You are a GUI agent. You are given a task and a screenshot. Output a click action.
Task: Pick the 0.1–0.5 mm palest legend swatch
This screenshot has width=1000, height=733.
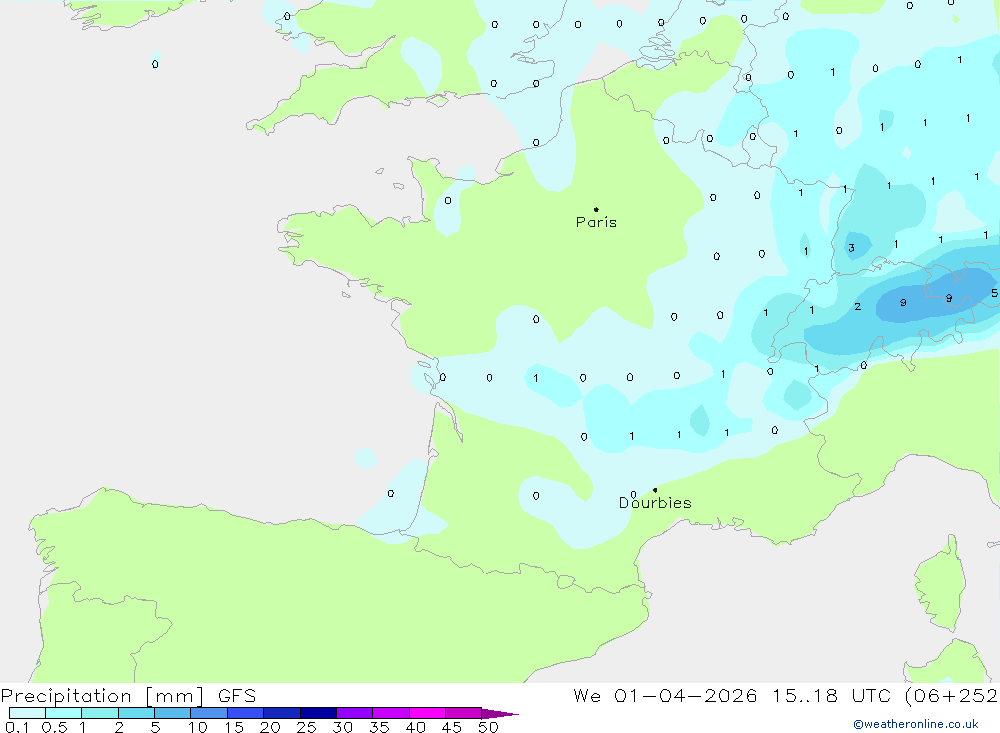[27, 713]
